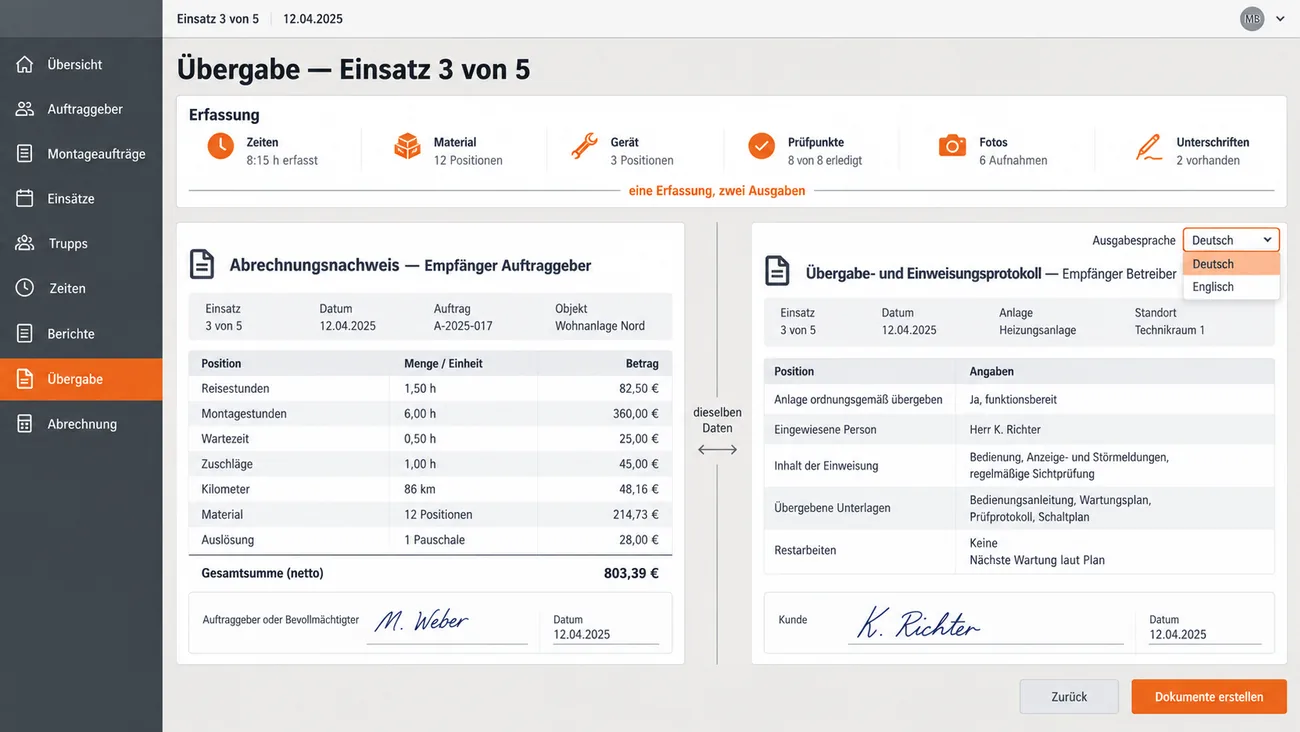1300x732 pixels.
Task: Click the Einsätze calendar icon
Action: coord(25,198)
